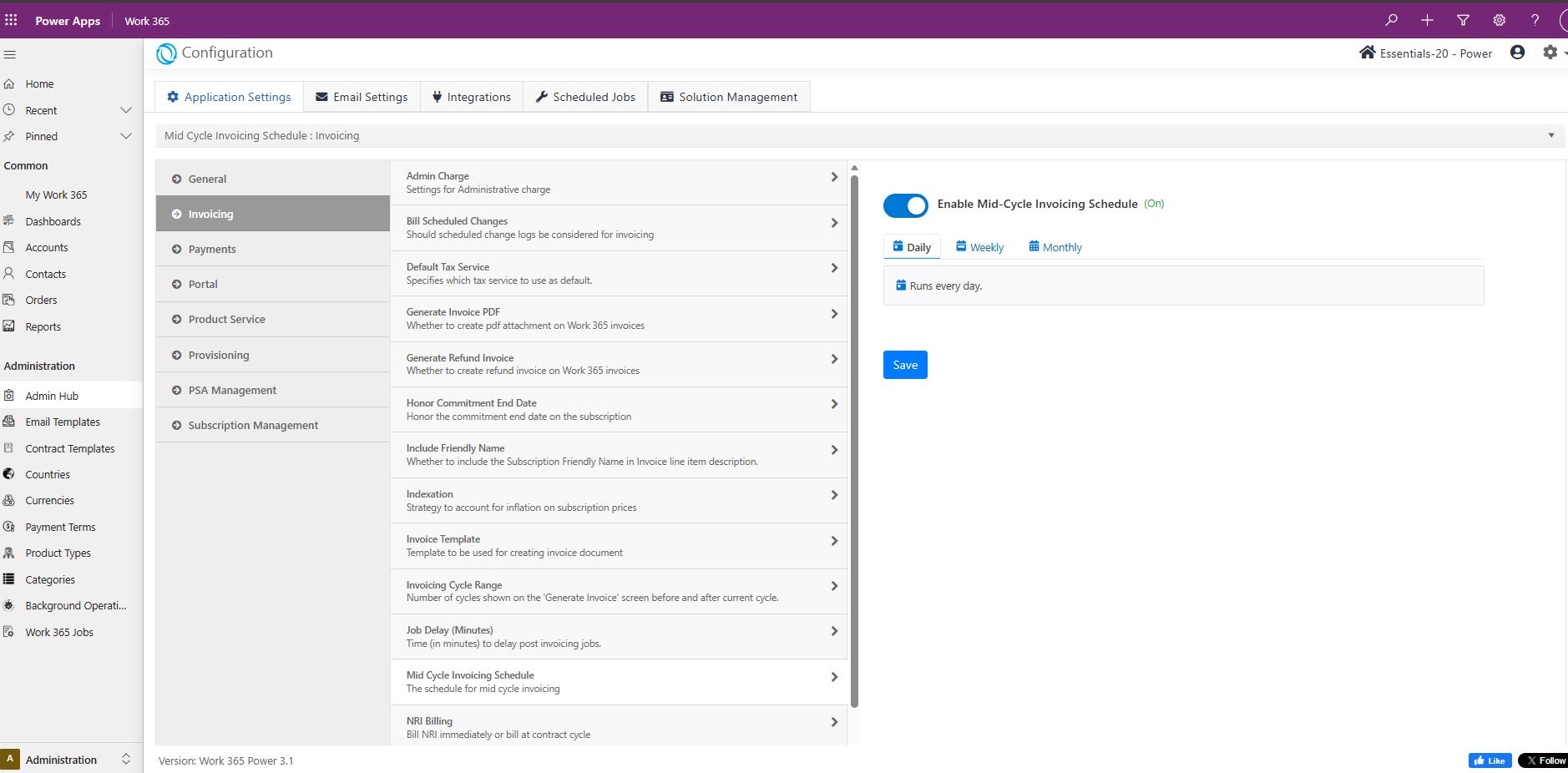Viewport: 1568px width, 773px height.
Task: Click the search magnifier icon
Action: [x=1391, y=20]
